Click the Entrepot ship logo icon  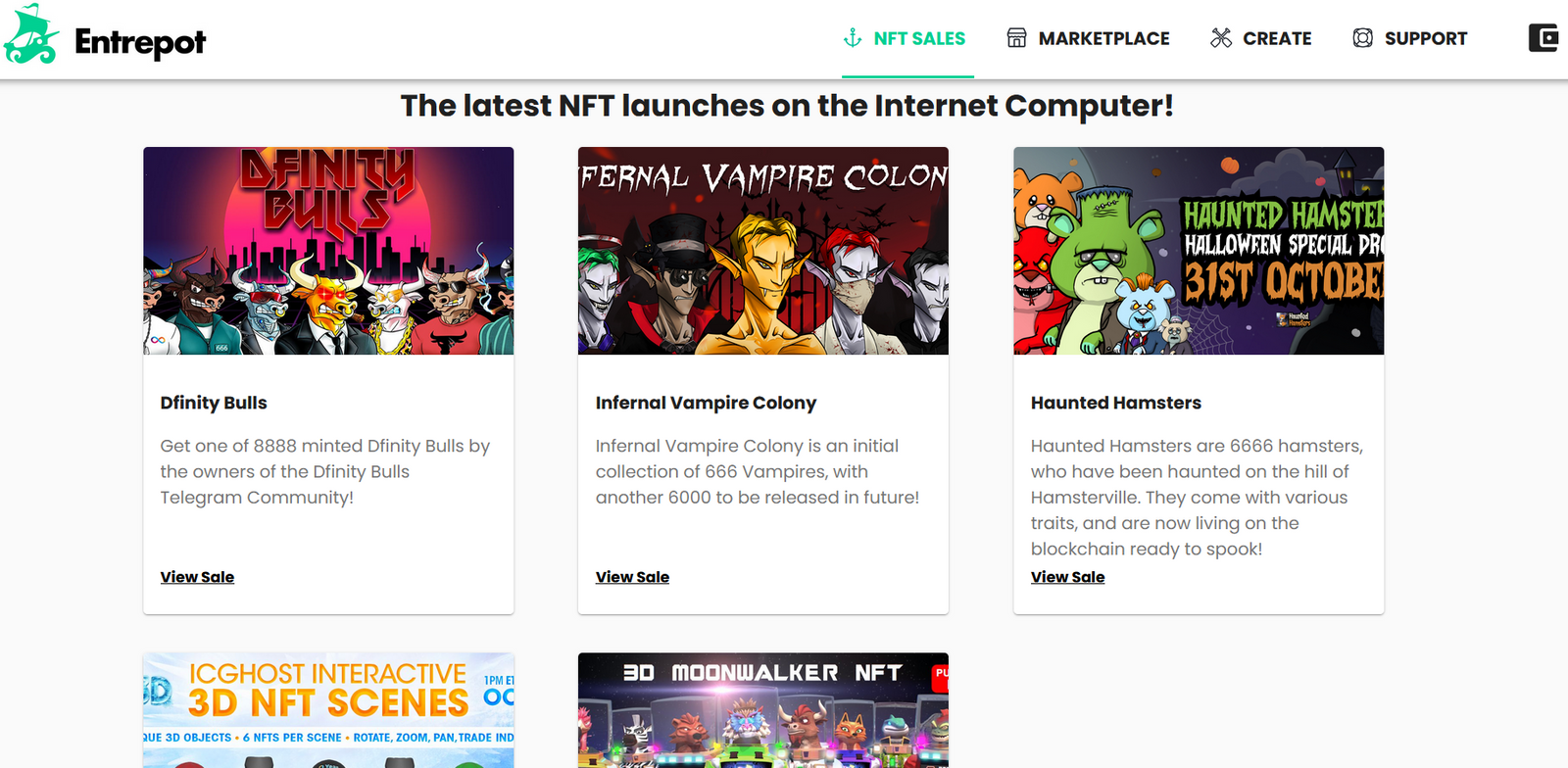31,34
